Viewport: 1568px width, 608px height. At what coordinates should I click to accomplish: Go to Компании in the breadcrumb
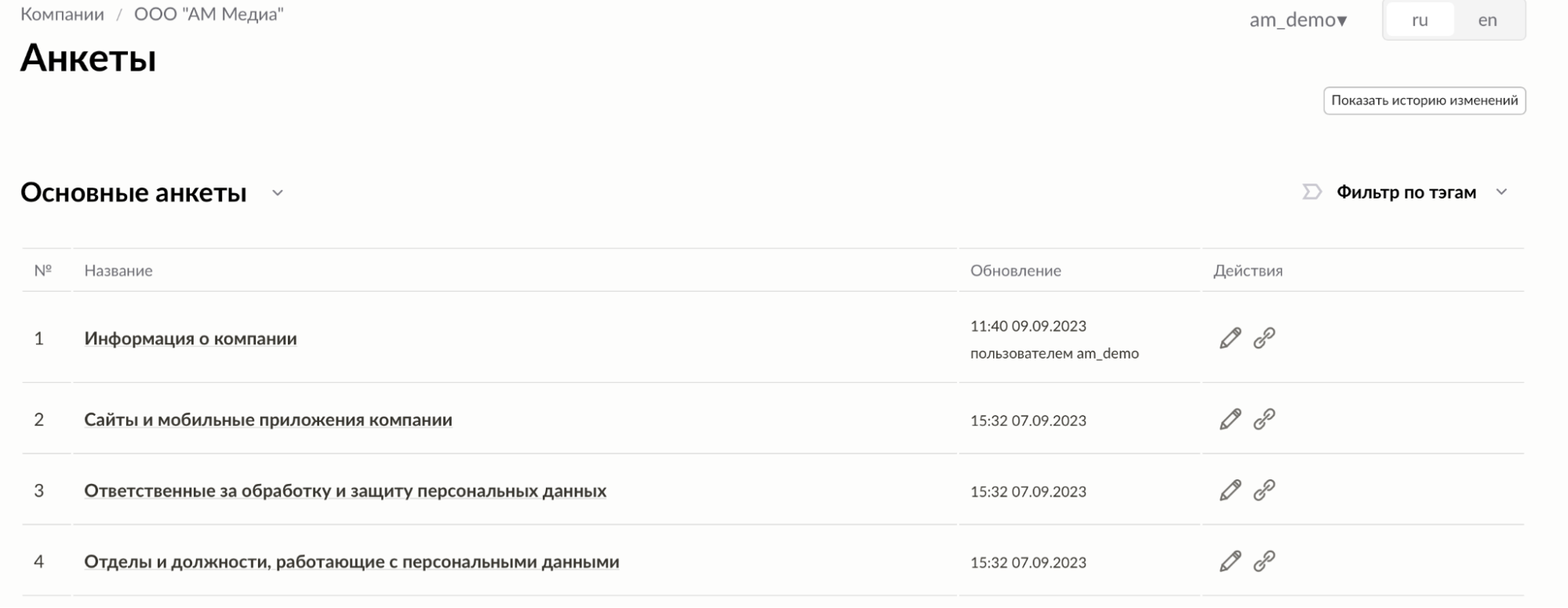[x=62, y=14]
